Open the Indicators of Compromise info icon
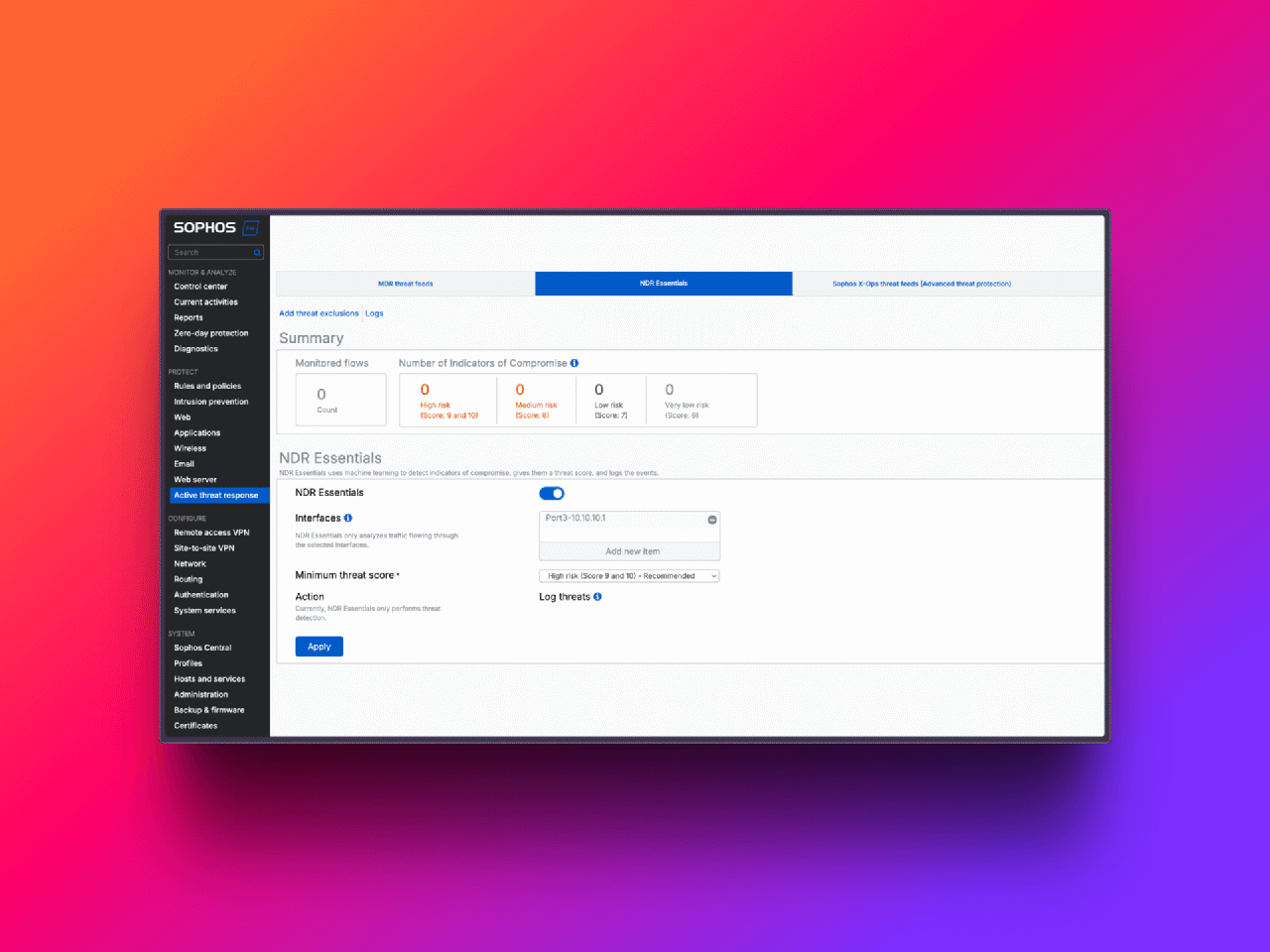 coord(575,363)
